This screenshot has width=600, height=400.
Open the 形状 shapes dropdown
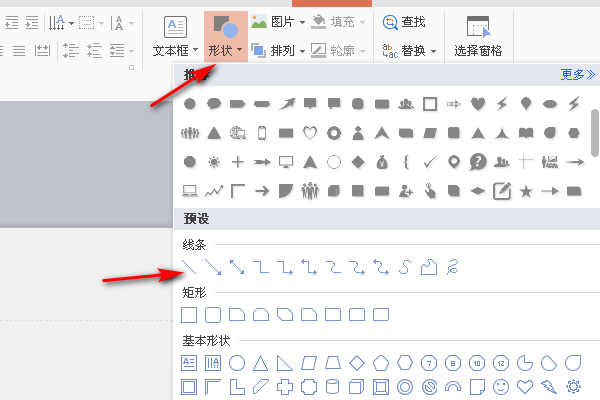click(x=225, y=37)
